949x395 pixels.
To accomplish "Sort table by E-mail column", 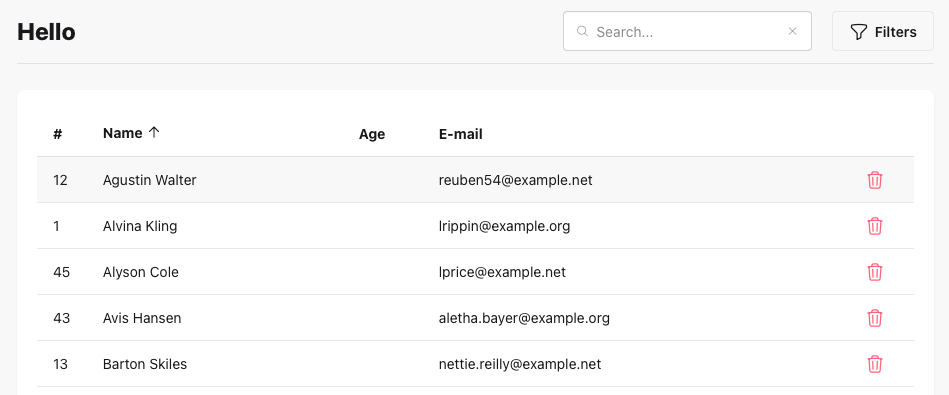I will click(461, 134).
